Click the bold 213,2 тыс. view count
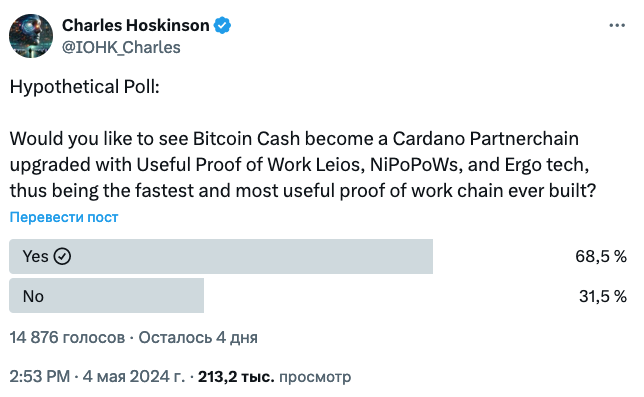 [x=236, y=376]
